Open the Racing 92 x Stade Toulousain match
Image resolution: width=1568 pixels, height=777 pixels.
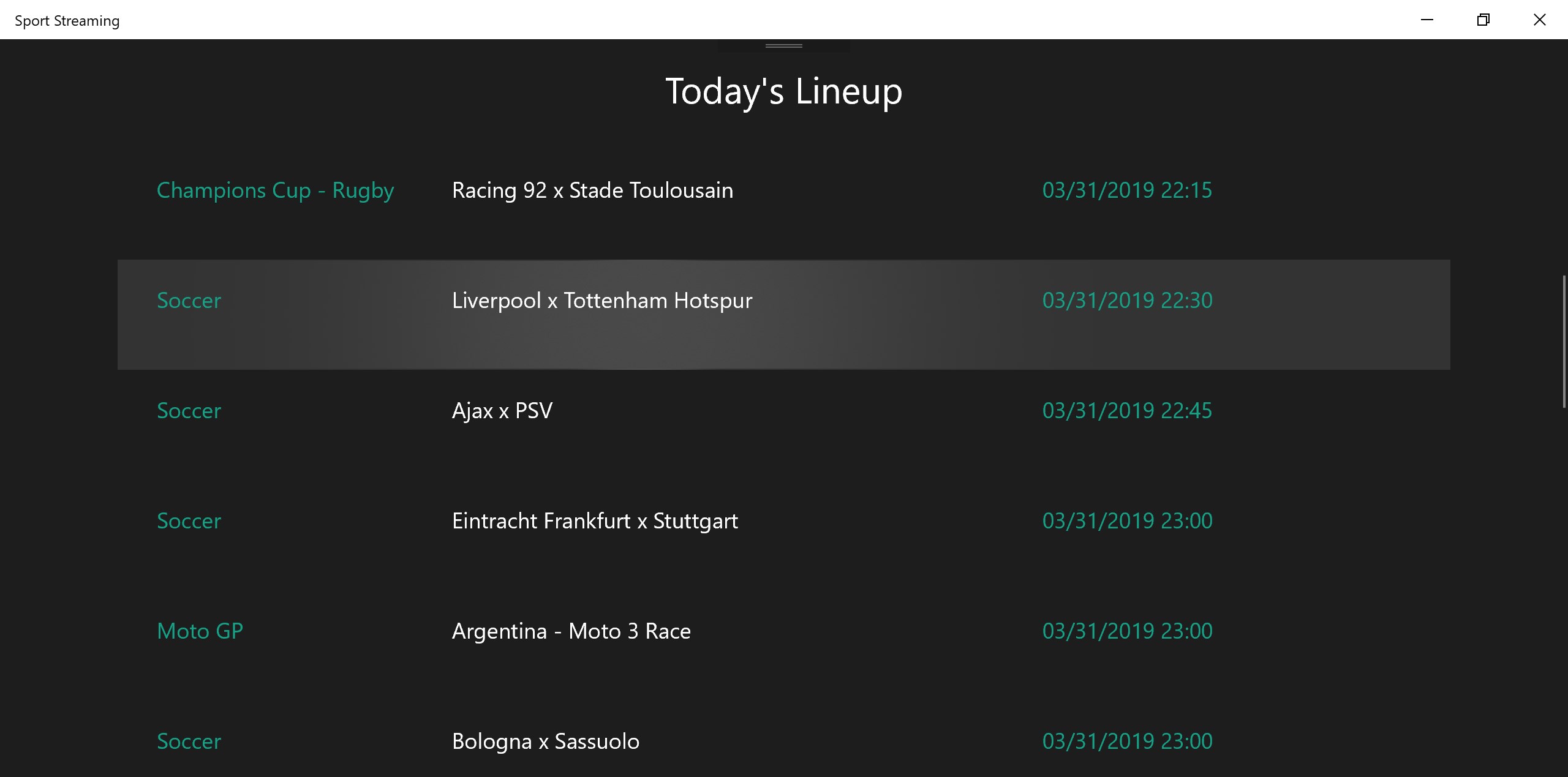point(592,190)
